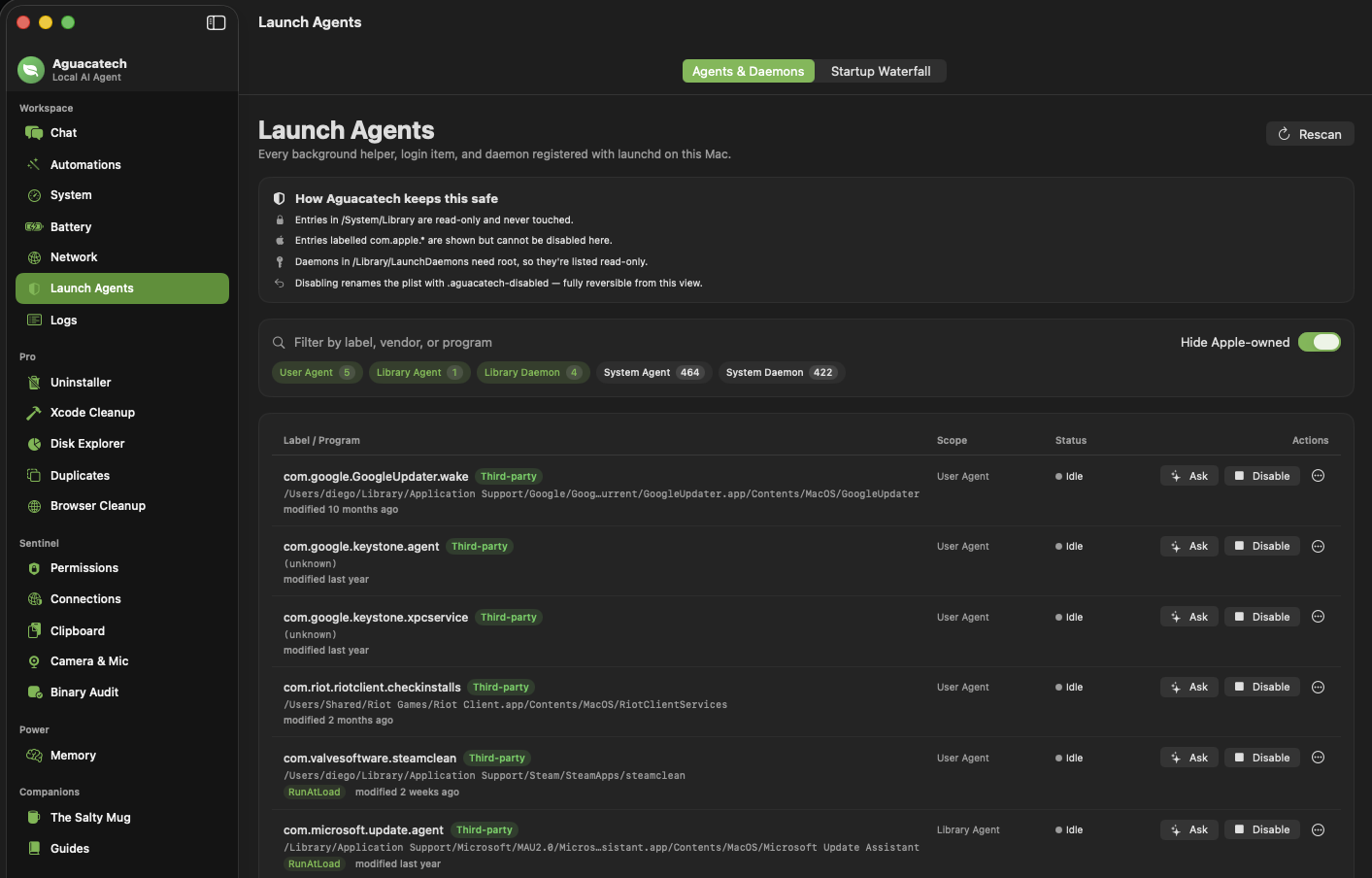Toggle the Hide Apple-owned switch
Image resolution: width=1372 pixels, height=878 pixels.
tap(1320, 342)
